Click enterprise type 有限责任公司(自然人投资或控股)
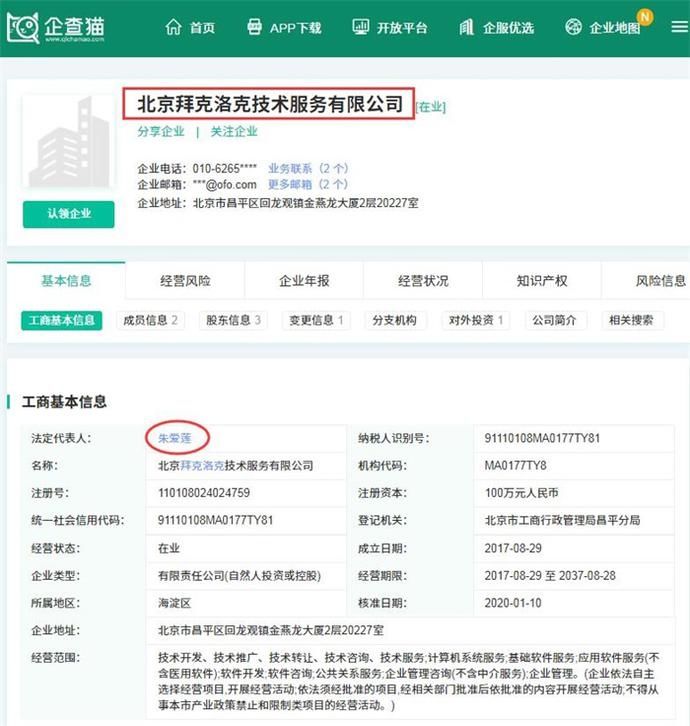690x726 pixels. [x=239, y=576]
